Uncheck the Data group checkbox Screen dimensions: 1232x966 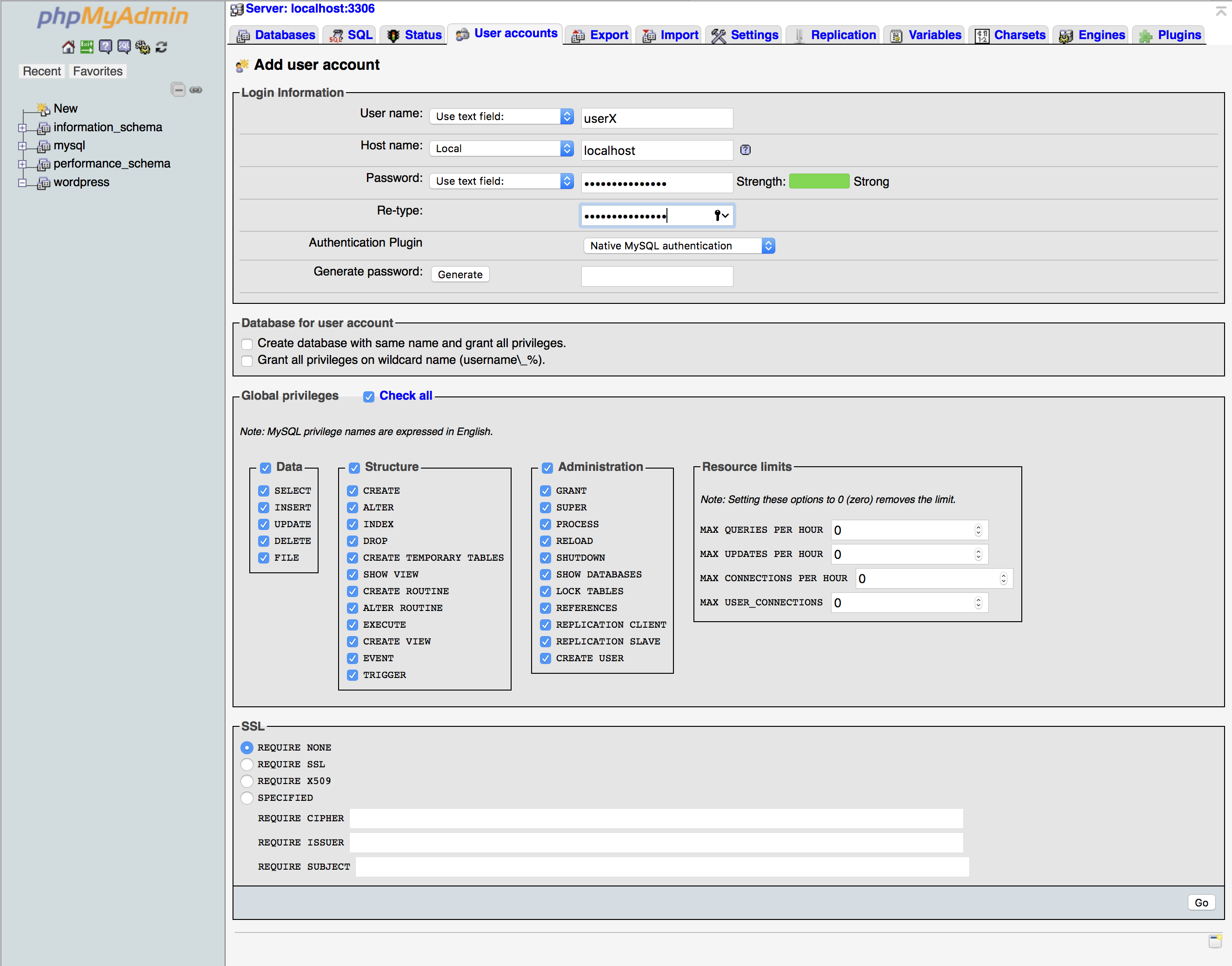tap(266, 468)
